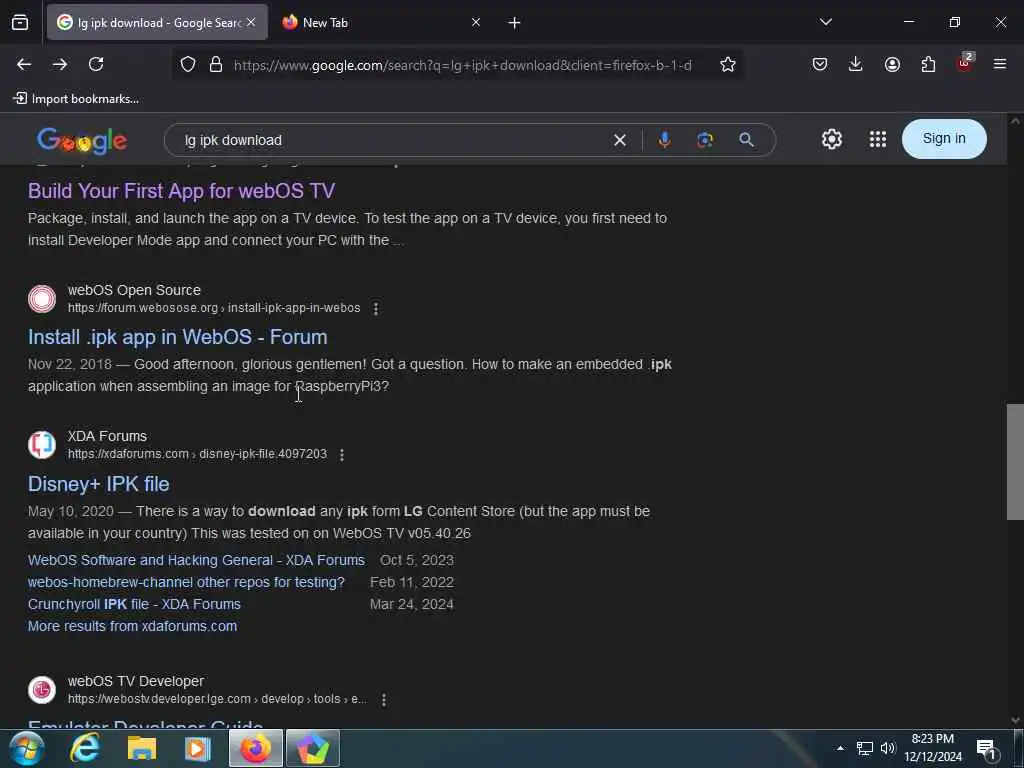Reload the current page
Viewport: 1024px width, 768px height.
(96, 64)
